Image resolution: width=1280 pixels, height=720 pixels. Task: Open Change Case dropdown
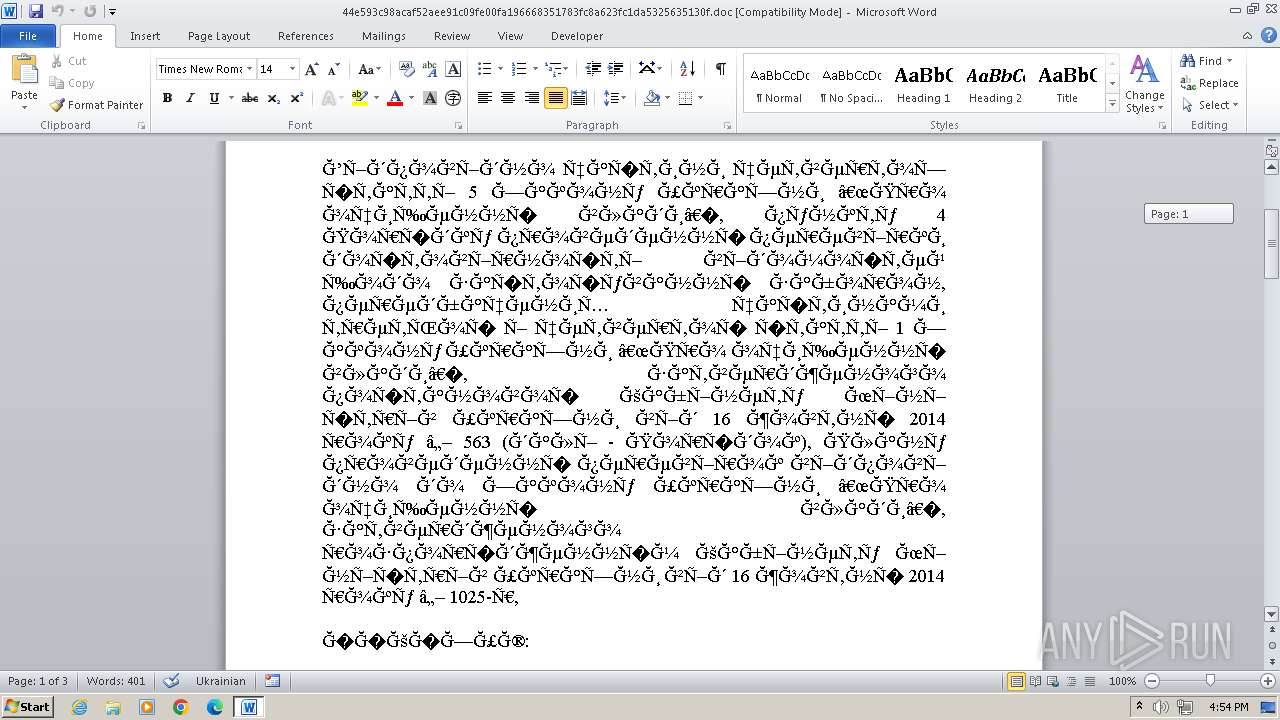[x=369, y=69]
